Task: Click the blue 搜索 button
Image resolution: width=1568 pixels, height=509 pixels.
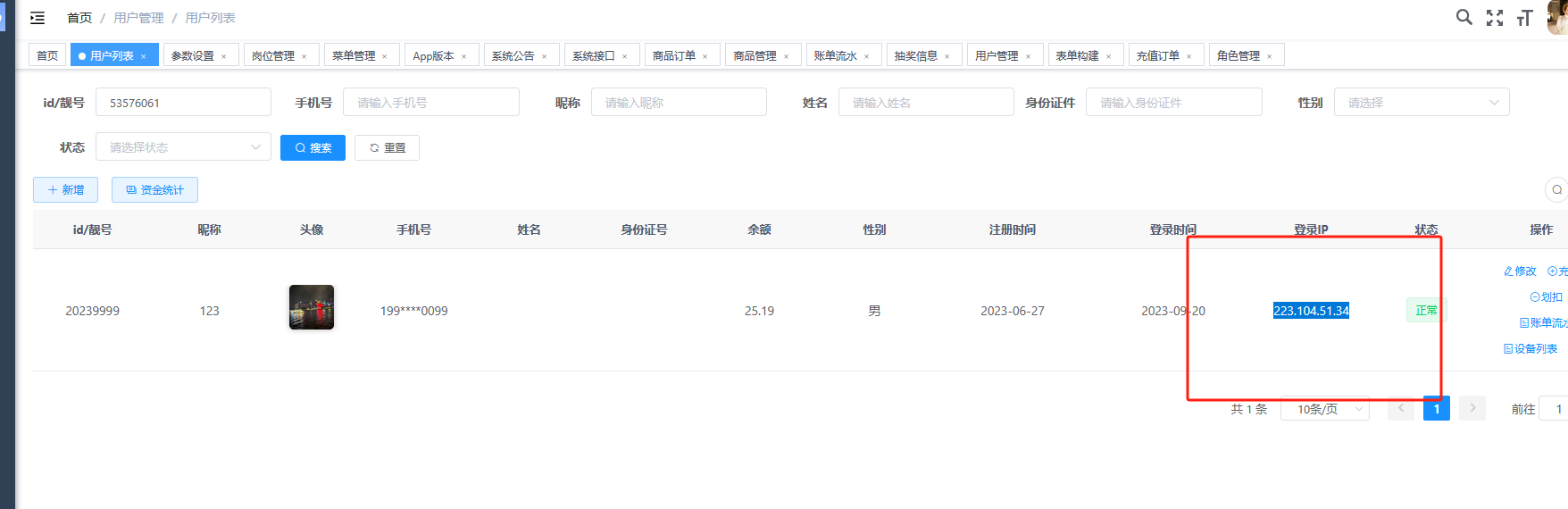Action: click(313, 147)
